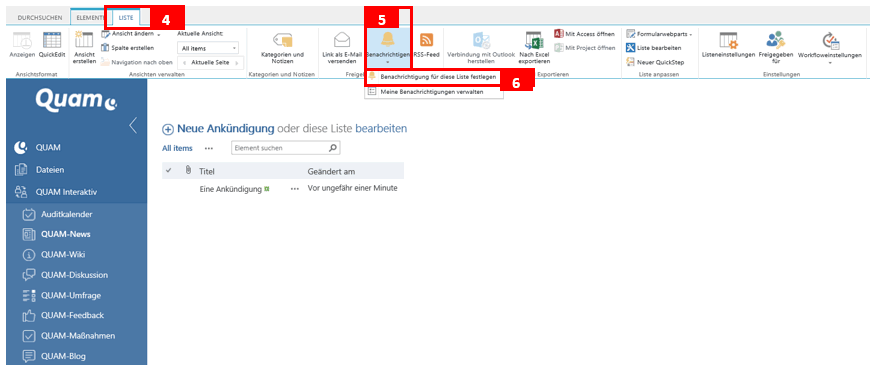The width and height of the screenshot is (875, 372).
Task: Open the Workfloweinstellungen dropdown
Action: pyautogui.click(x=829, y=48)
